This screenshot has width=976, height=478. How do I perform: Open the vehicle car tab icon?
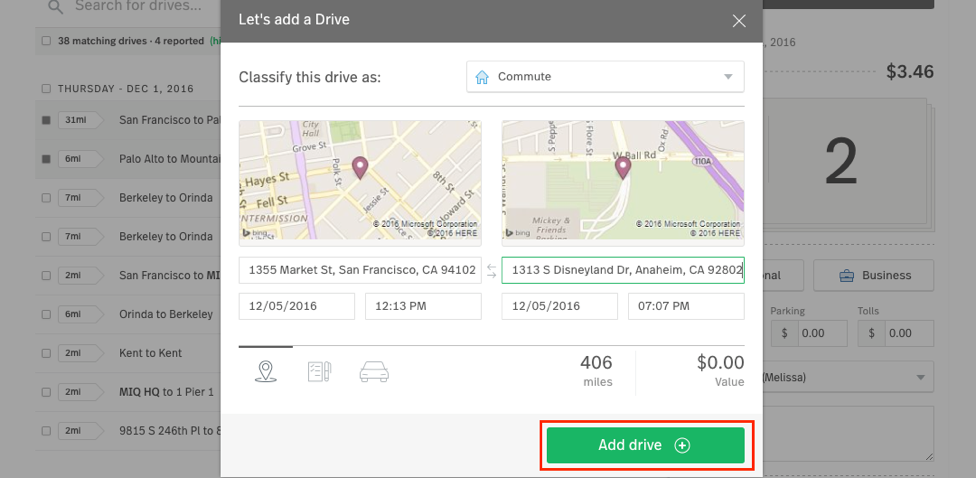click(x=374, y=372)
